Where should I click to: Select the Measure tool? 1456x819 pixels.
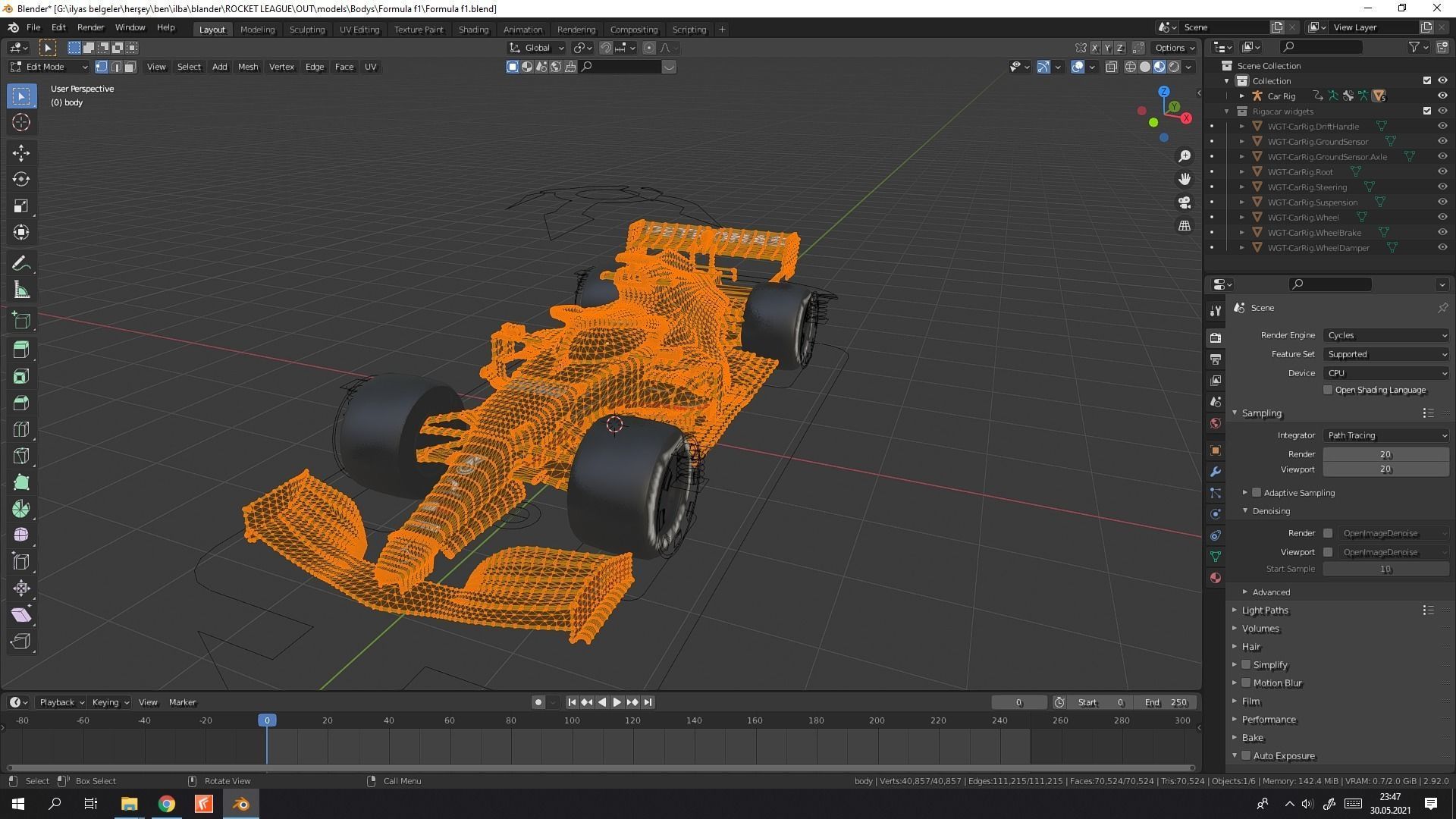(x=21, y=290)
